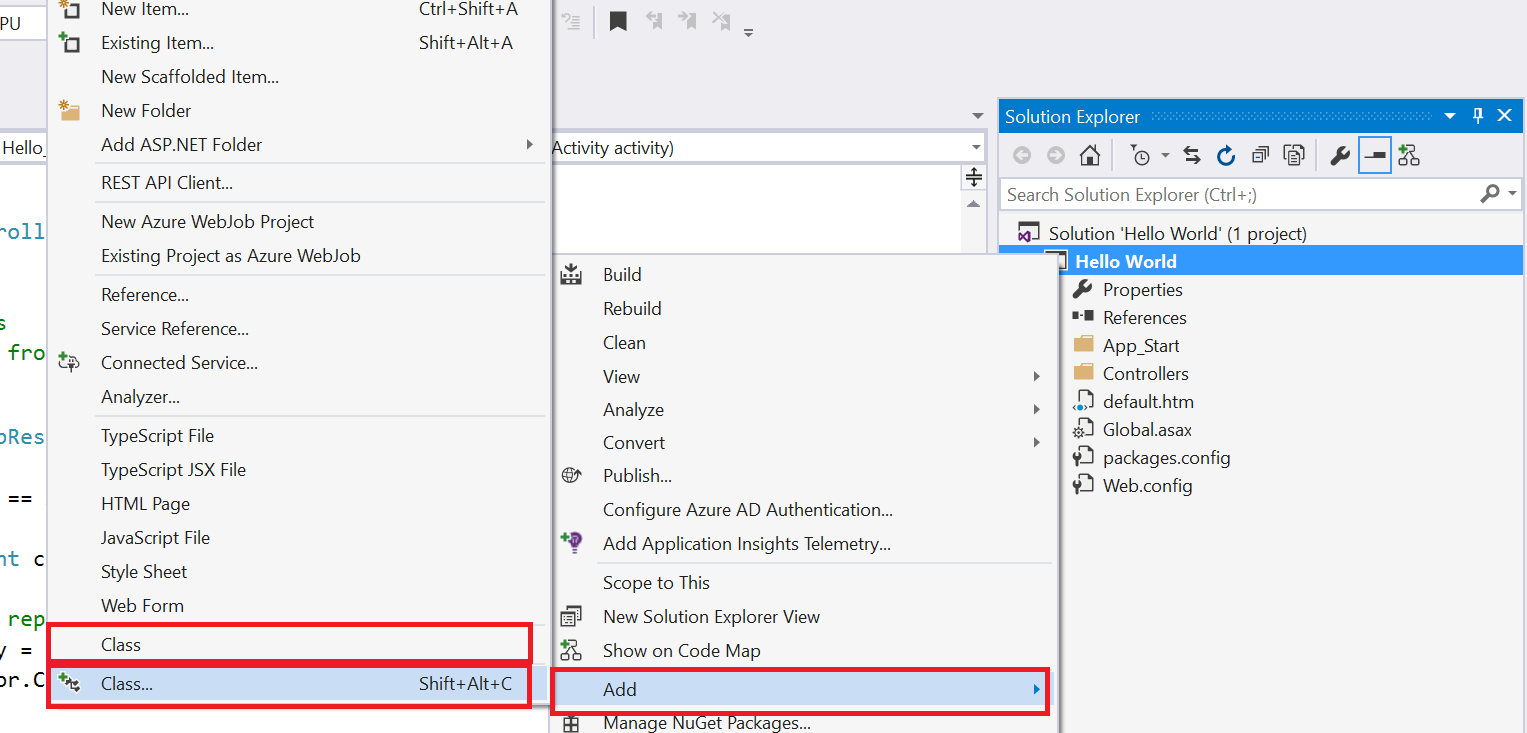The height and width of the screenshot is (733, 1527).
Task: Open Properties via the wrench toolbar icon
Action: tap(1340, 156)
